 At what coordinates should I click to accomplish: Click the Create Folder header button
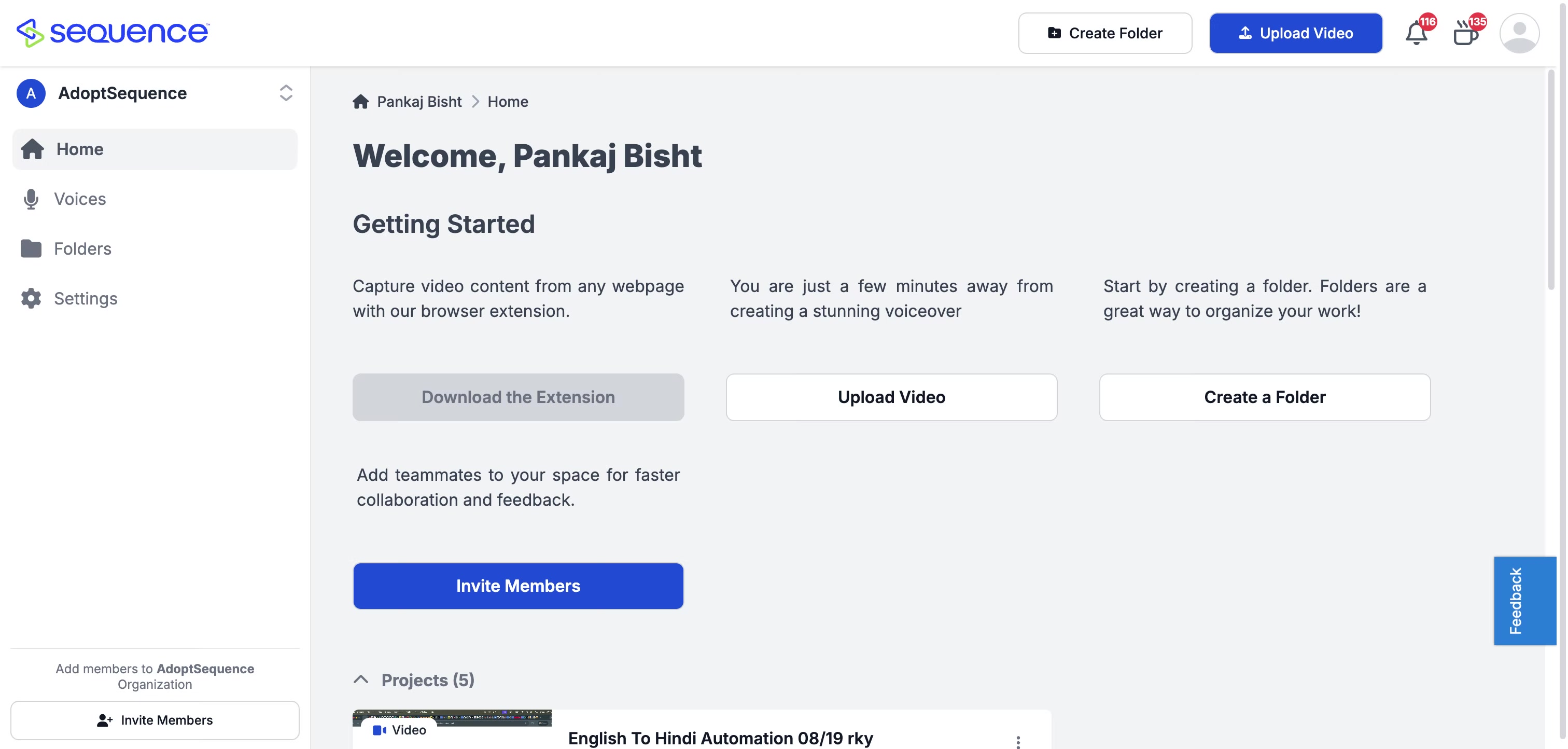click(1104, 34)
